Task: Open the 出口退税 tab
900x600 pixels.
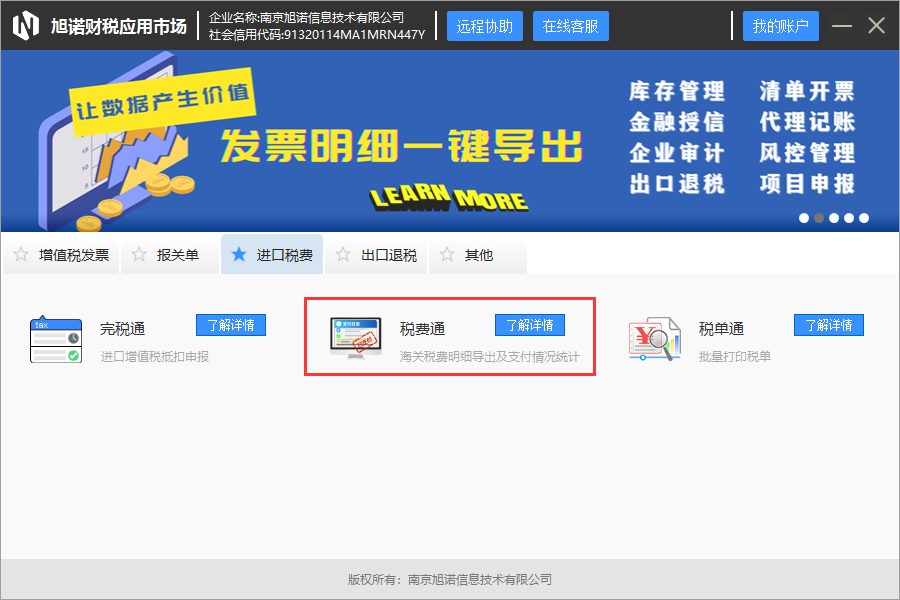Action: pyautogui.click(x=376, y=254)
